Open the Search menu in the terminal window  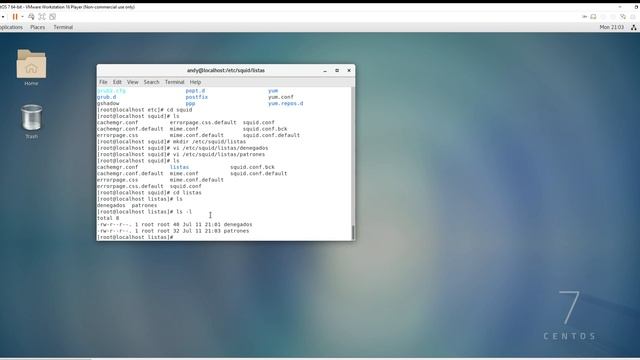click(x=151, y=82)
